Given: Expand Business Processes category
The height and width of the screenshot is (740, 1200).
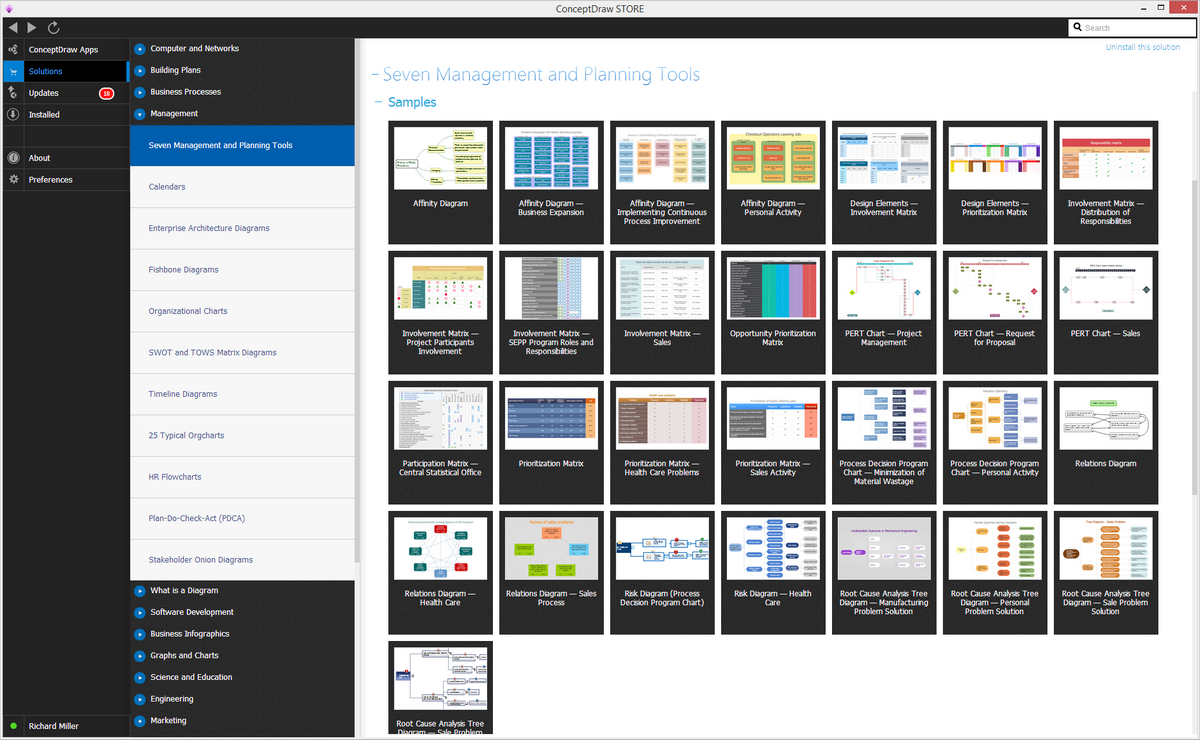Looking at the screenshot, I should tap(140, 92).
